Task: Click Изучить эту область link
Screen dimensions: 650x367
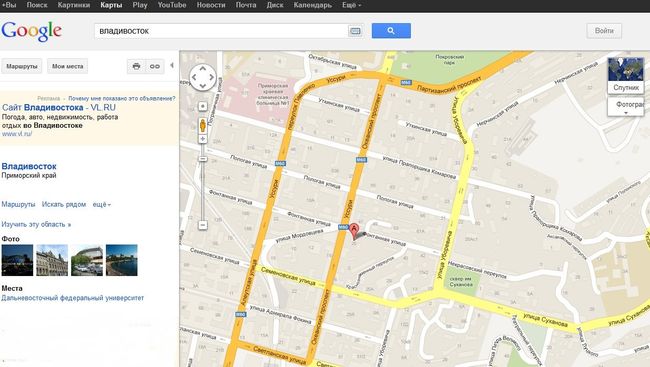Action: pyautogui.click(x=36, y=224)
